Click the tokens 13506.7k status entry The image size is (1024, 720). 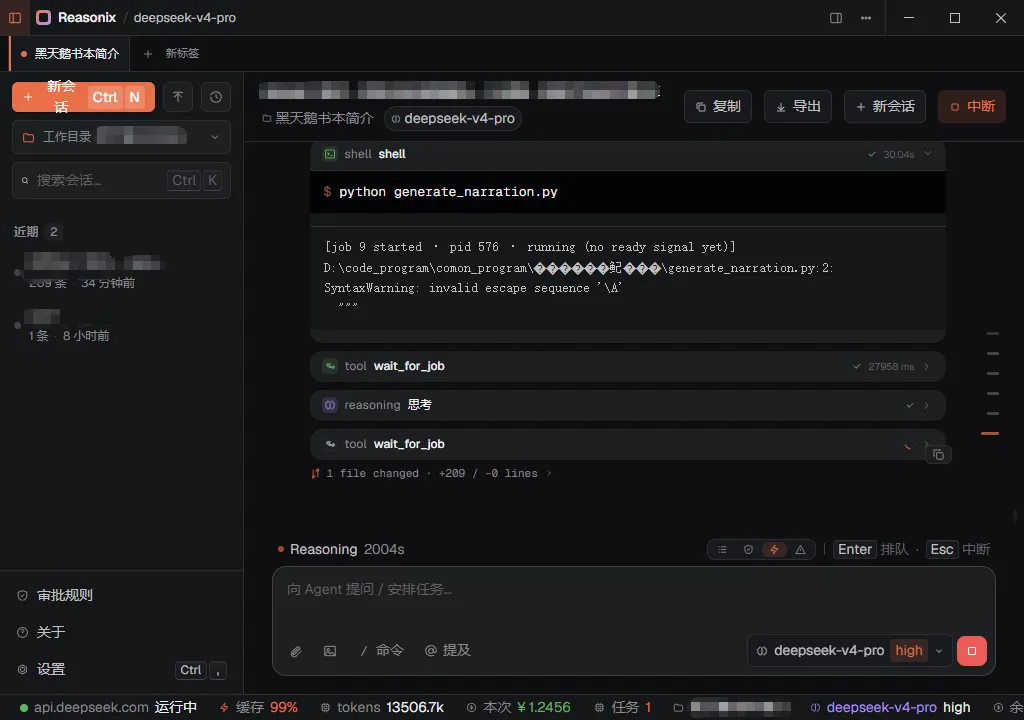point(382,708)
